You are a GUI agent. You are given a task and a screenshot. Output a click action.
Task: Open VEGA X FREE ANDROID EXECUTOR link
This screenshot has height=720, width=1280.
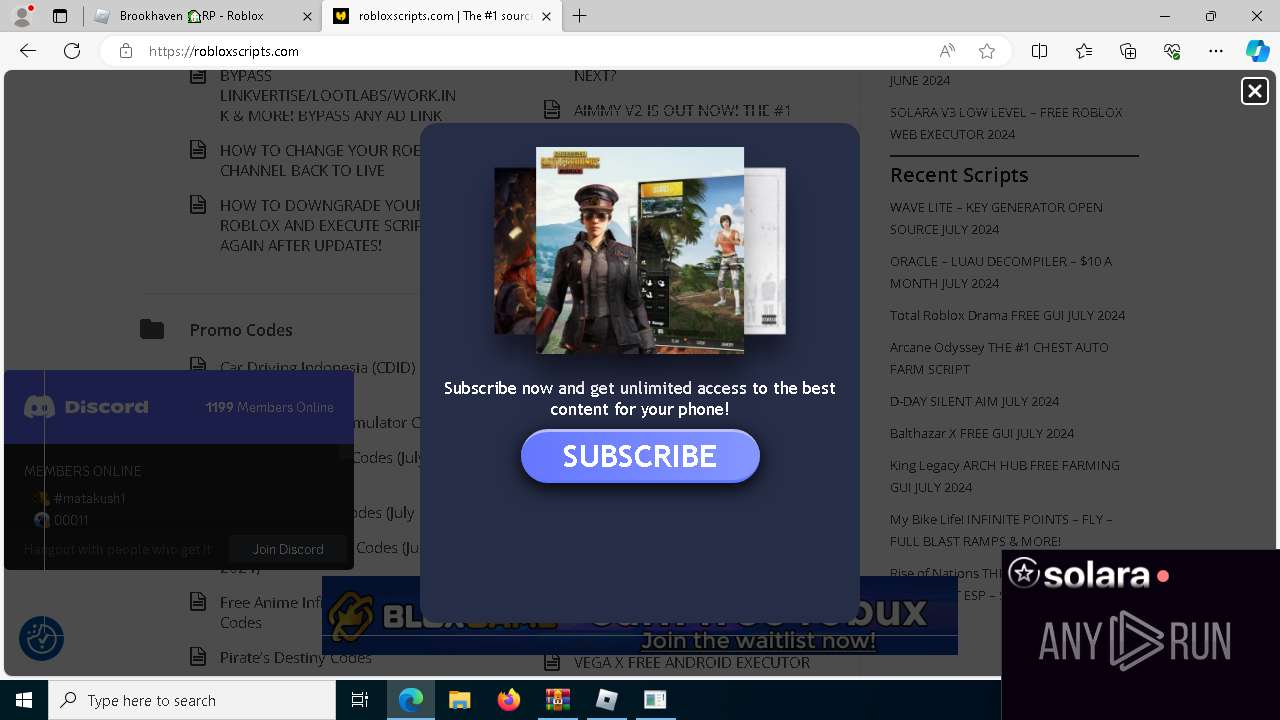(692, 662)
